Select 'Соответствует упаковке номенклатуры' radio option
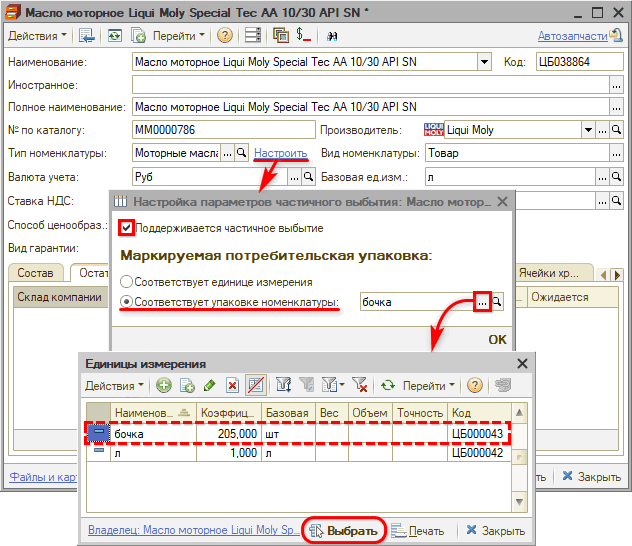The width and height of the screenshot is (632, 546). tap(126, 302)
